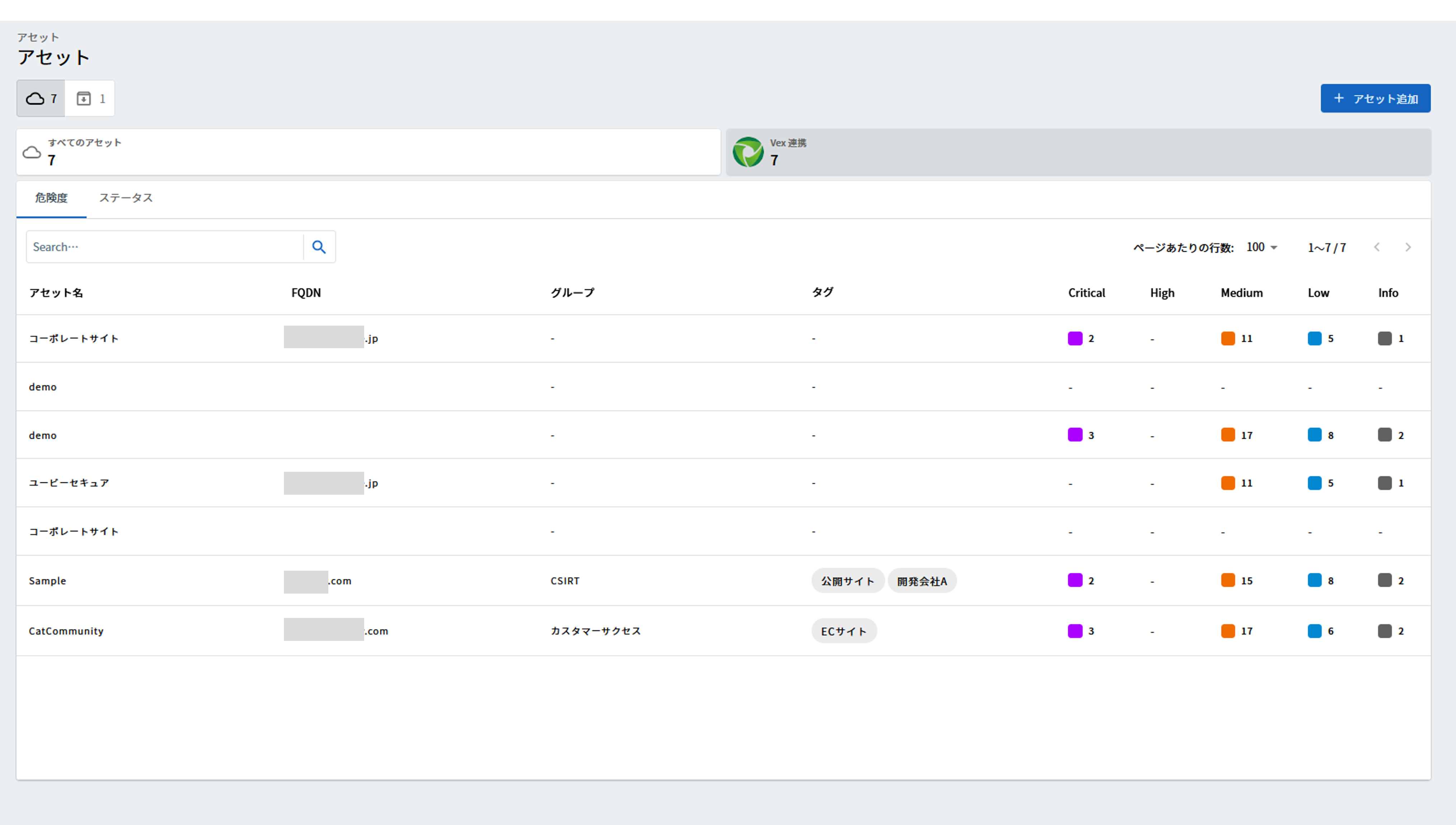Open the アセット名 column header options
Screen dimensions: 1456x825
(x=56, y=292)
